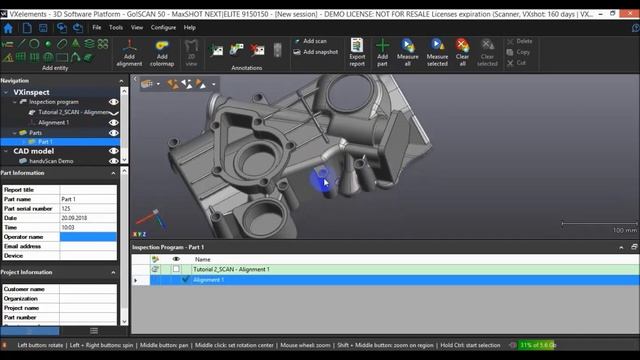Click the Email address field

tap(88, 246)
